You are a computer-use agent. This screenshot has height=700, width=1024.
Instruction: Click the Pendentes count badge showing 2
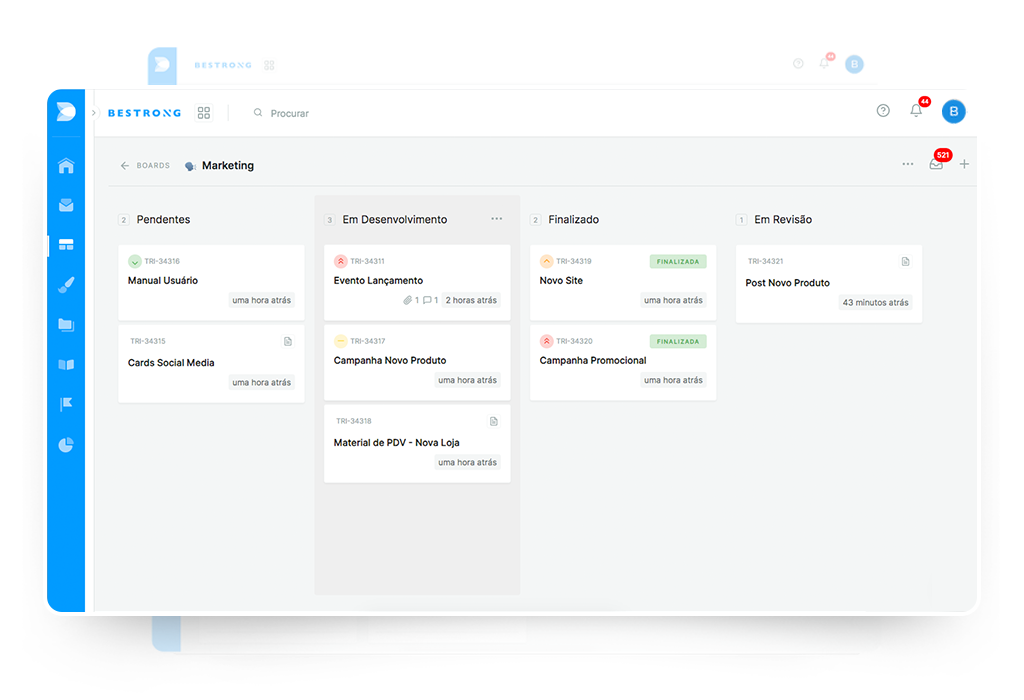pyautogui.click(x=123, y=220)
